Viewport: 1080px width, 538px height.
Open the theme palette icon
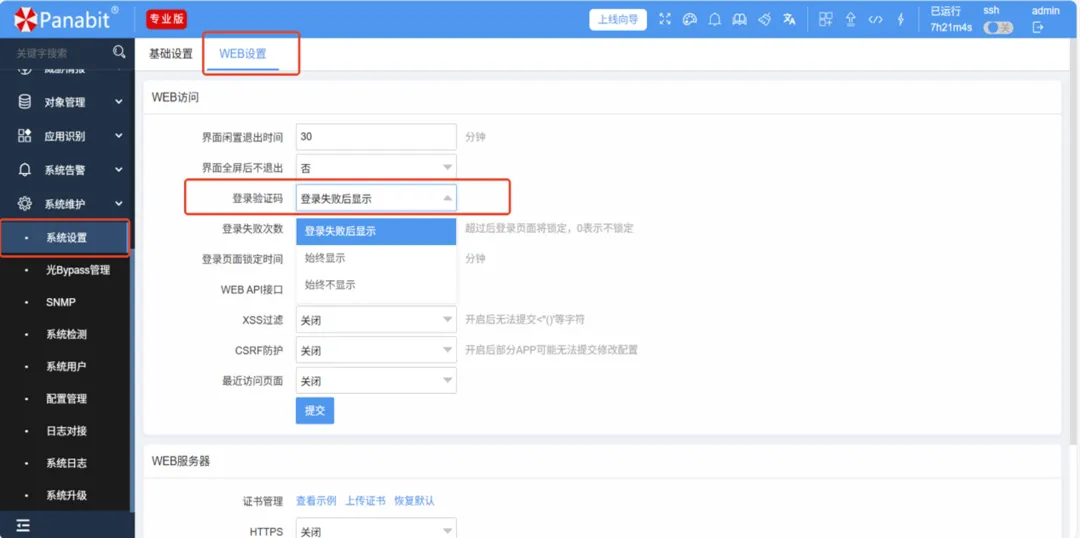click(x=689, y=19)
